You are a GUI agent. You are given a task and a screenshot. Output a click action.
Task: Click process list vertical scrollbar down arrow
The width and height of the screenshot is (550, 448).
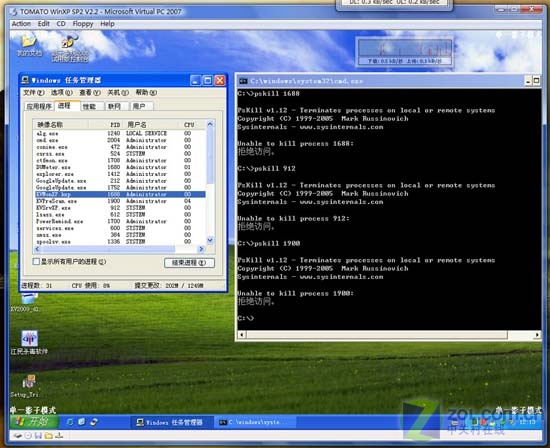coord(210,240)
